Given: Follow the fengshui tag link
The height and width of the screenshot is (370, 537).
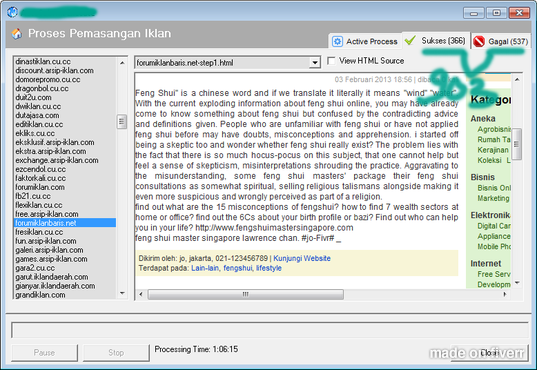Looking at the screenshot, I should tap(238, 268).
